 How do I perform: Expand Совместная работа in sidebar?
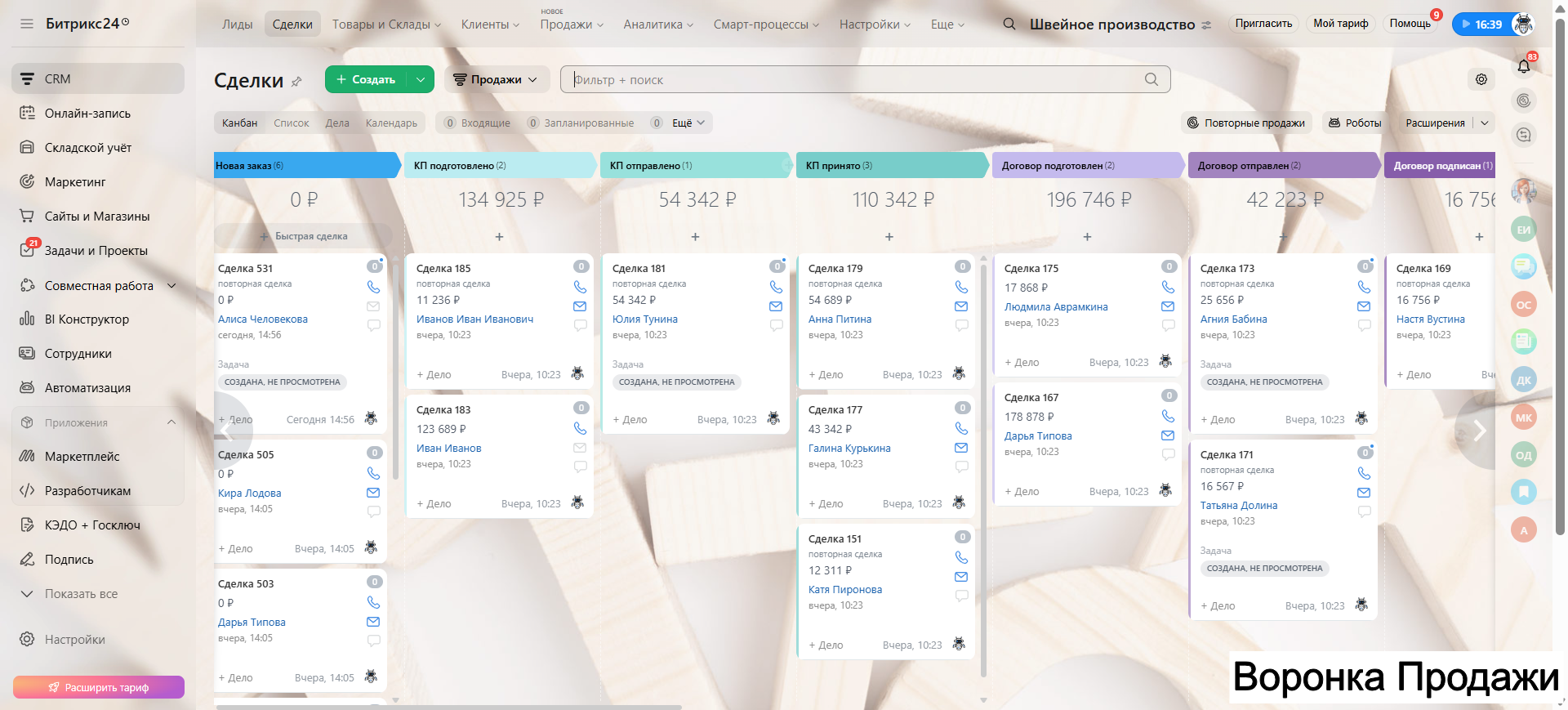click(x=171, y=285)
